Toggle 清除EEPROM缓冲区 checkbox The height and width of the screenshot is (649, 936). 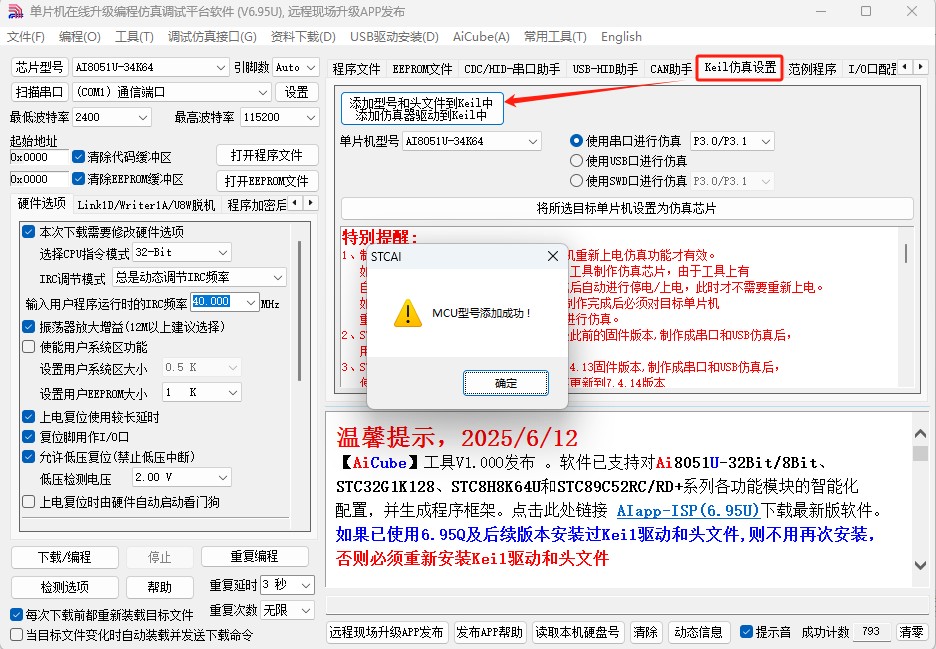tap(78, 179)
